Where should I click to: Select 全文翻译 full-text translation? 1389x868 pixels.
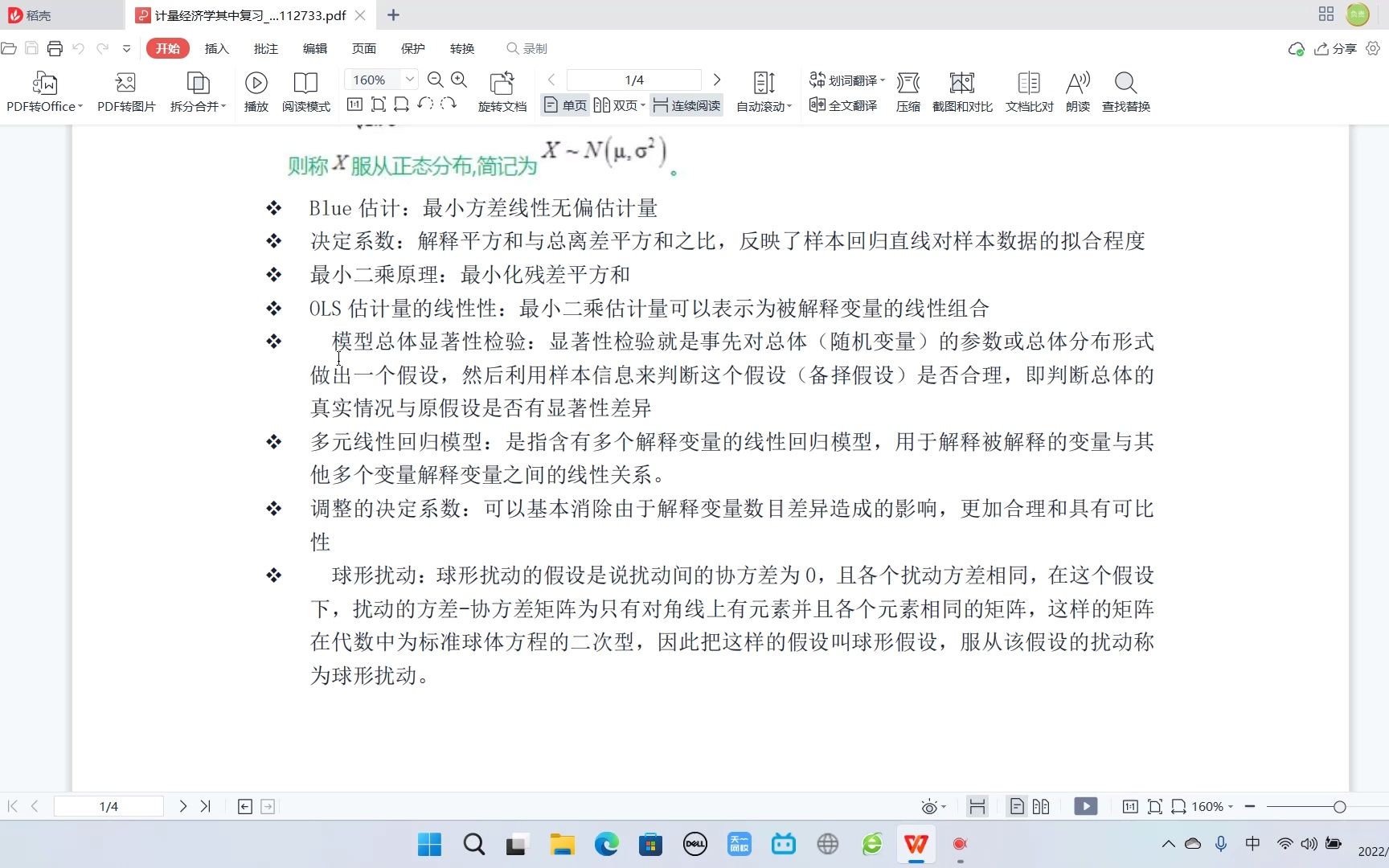(x=842, y=105)
